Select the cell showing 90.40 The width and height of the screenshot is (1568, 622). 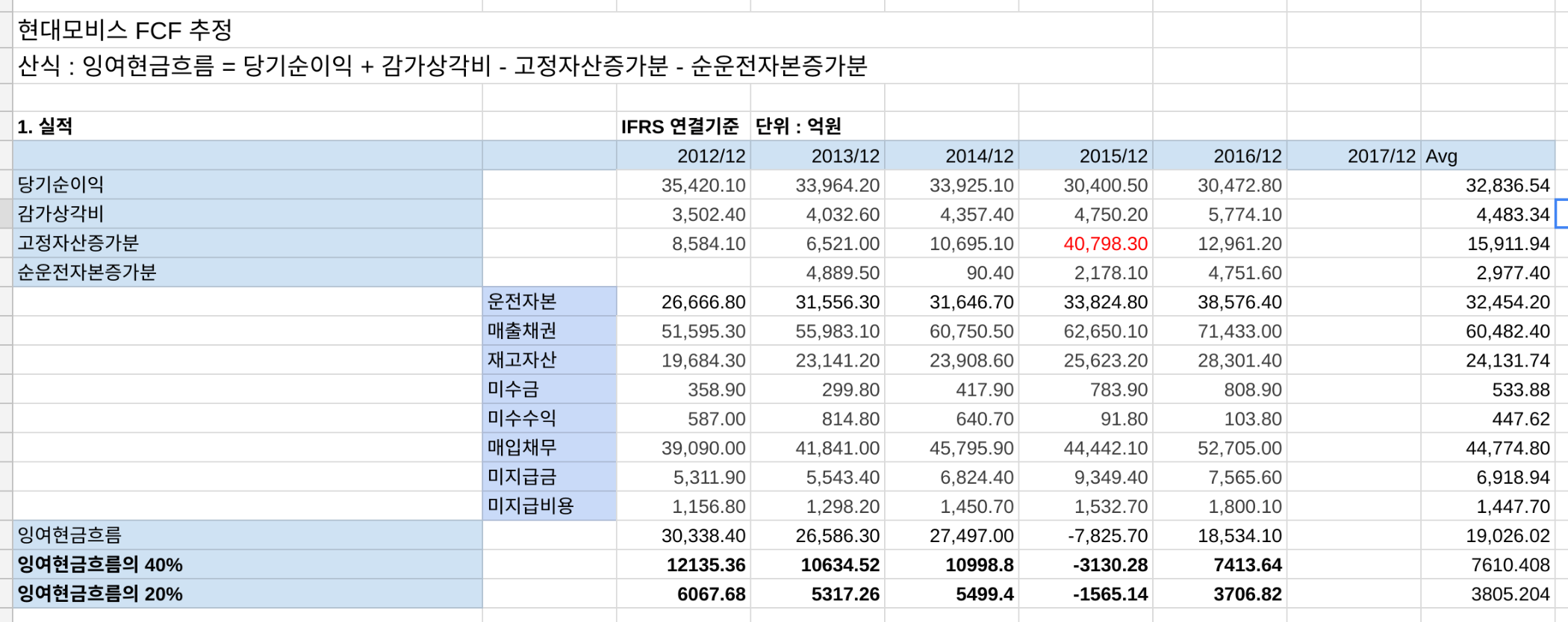(952, 273)
